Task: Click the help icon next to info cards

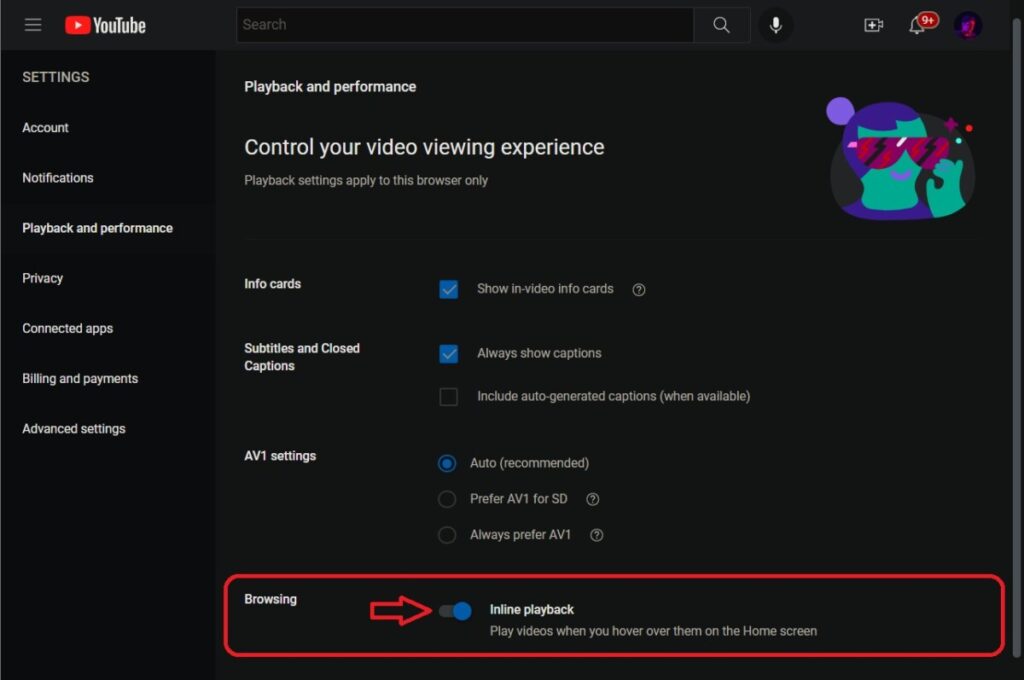Action: pyautogui.click(x=638, y=289)
